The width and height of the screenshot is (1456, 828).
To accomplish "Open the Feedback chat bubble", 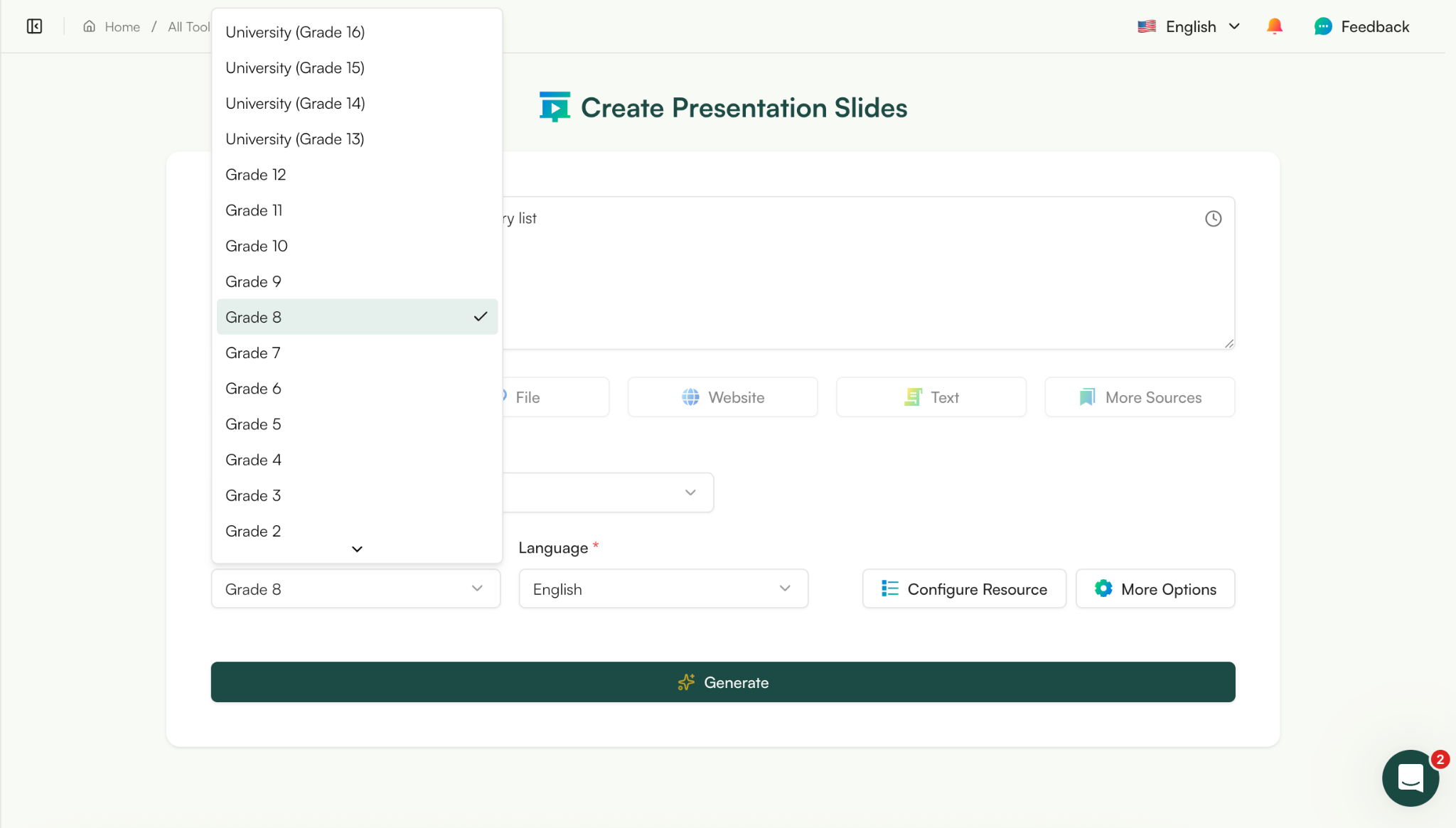I will [1360, 26].
